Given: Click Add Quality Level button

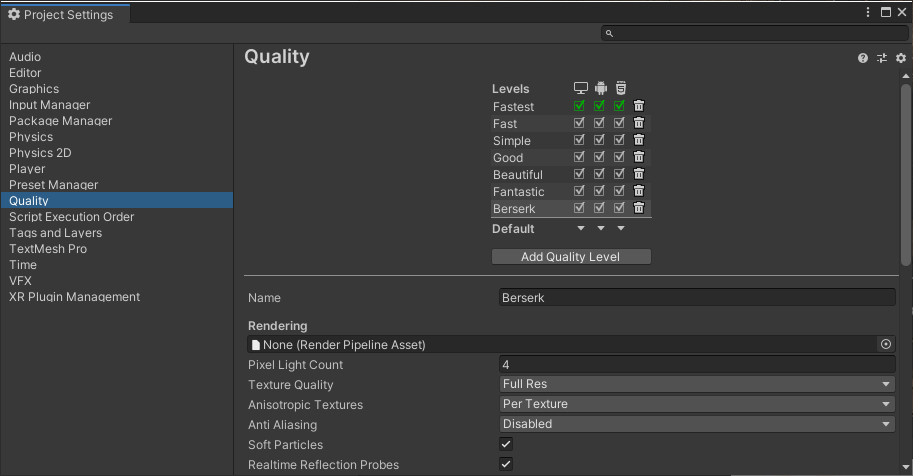Looking at the screenshot, I should (571, 257).
